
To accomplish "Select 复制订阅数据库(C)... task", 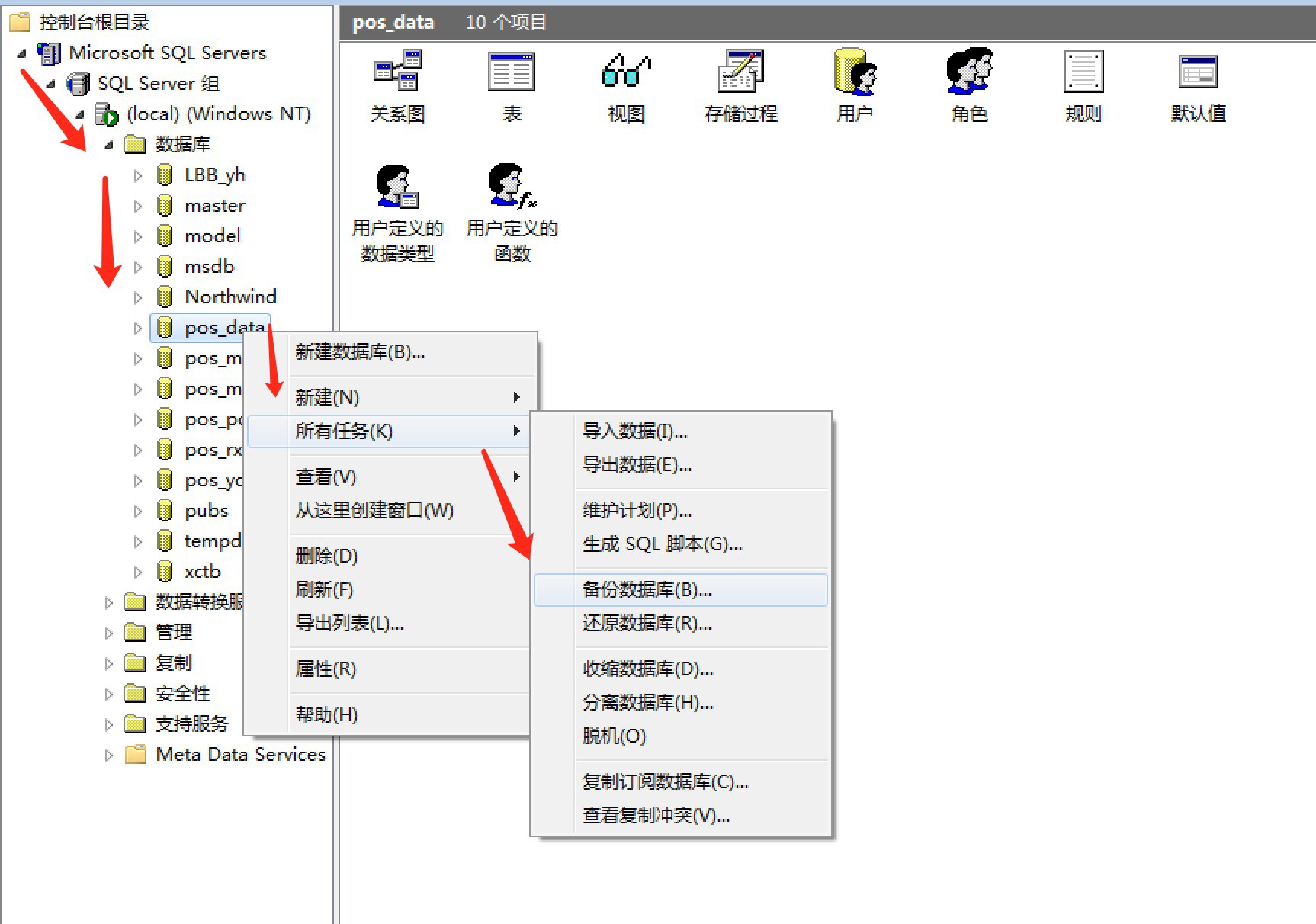I will [x=681, y=781].
